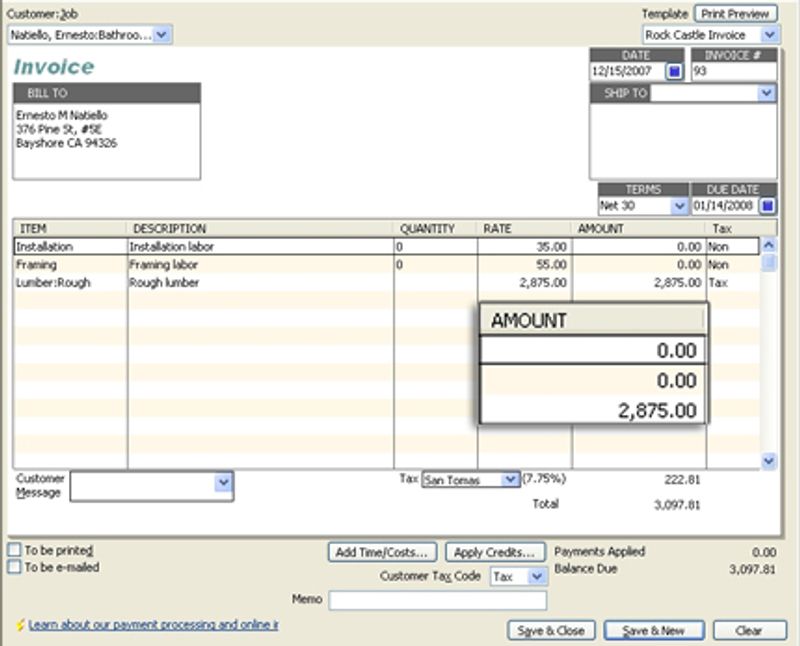The height and width of the screenshot is (646, 800).
Task: Expand the Customer:Job dropdown
Action: point(163,35)
